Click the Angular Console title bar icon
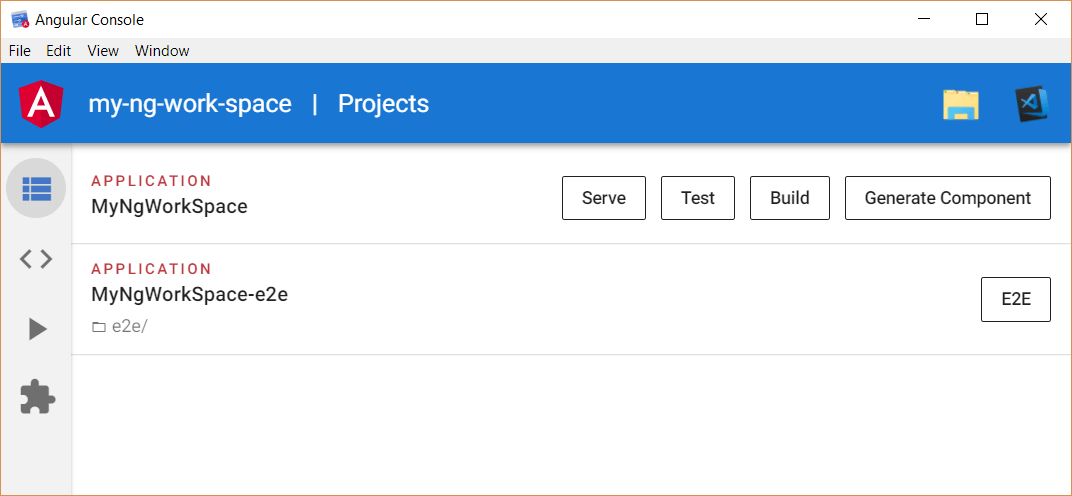The height and width of the screenshot is (496, 1072). tap(20, 19)
